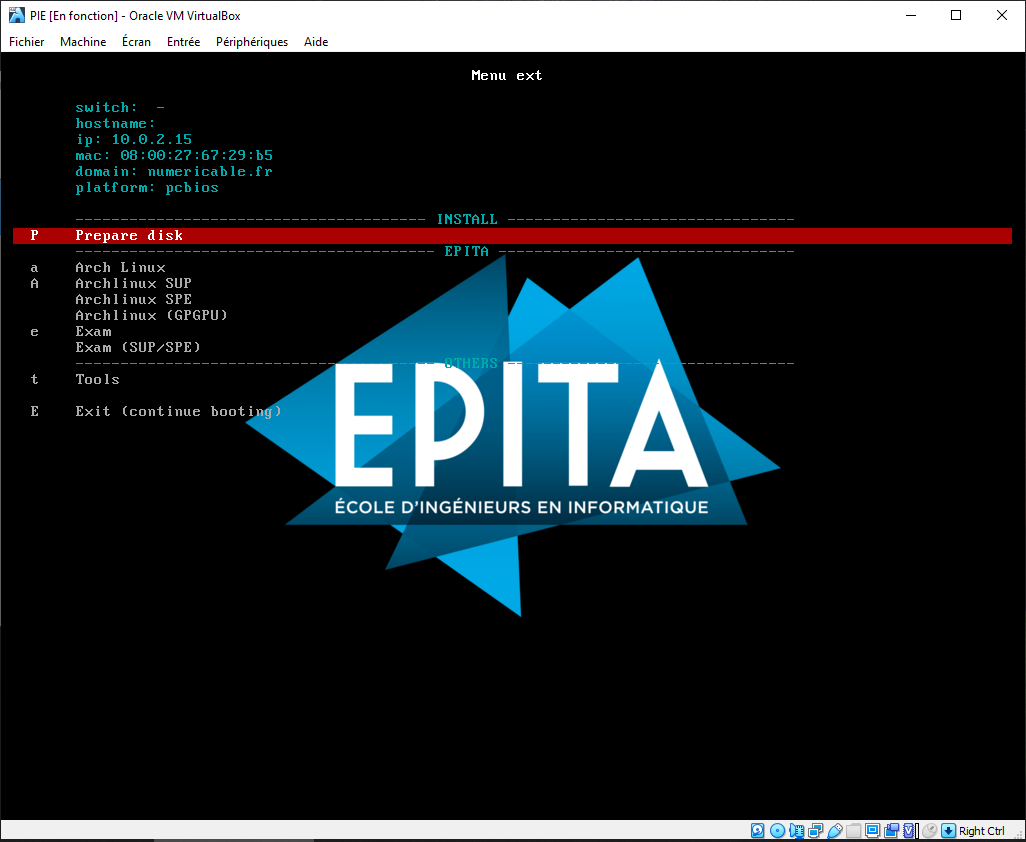Click the keyboard capture arrow icon
The width and height of the screenshot is (1026, 842).
coord(948,831)
